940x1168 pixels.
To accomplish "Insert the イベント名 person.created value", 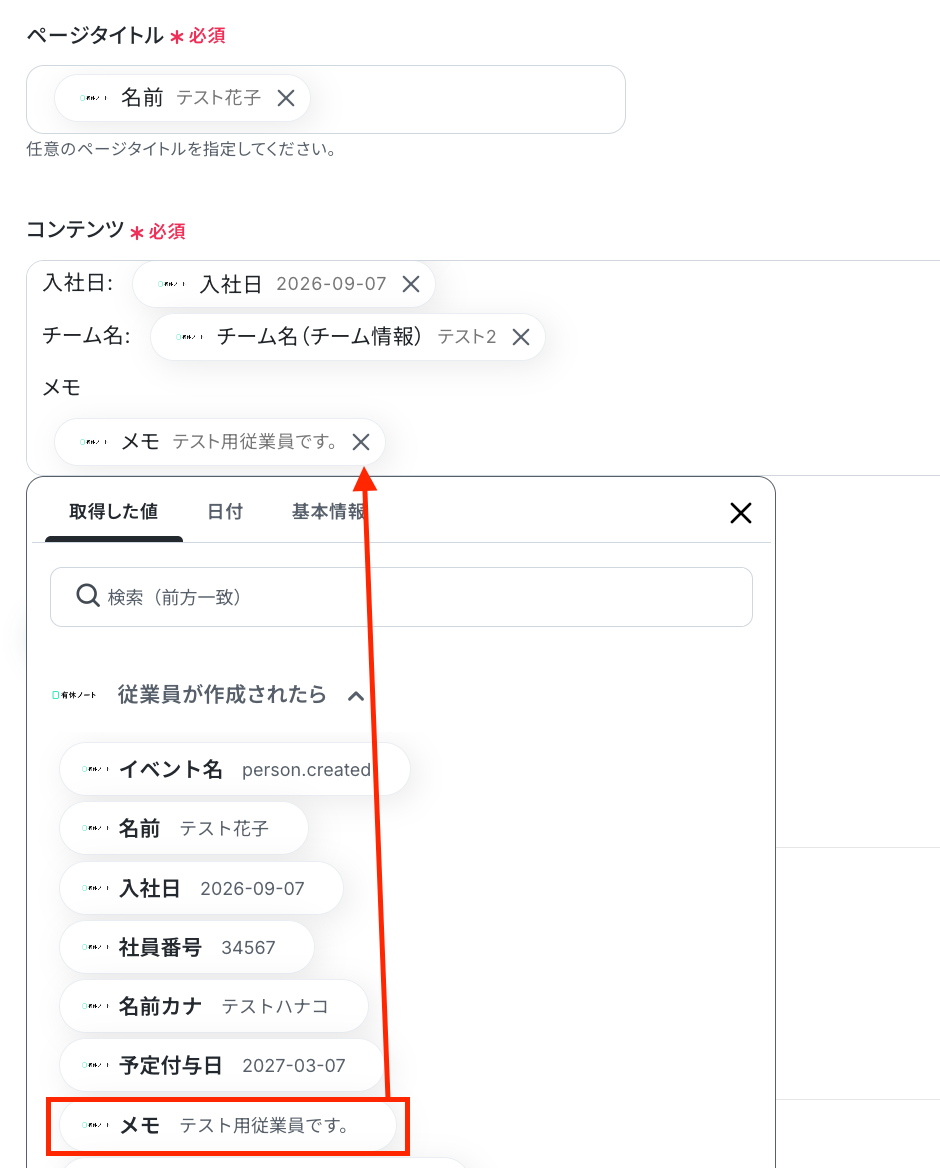I will coord(235,769).
